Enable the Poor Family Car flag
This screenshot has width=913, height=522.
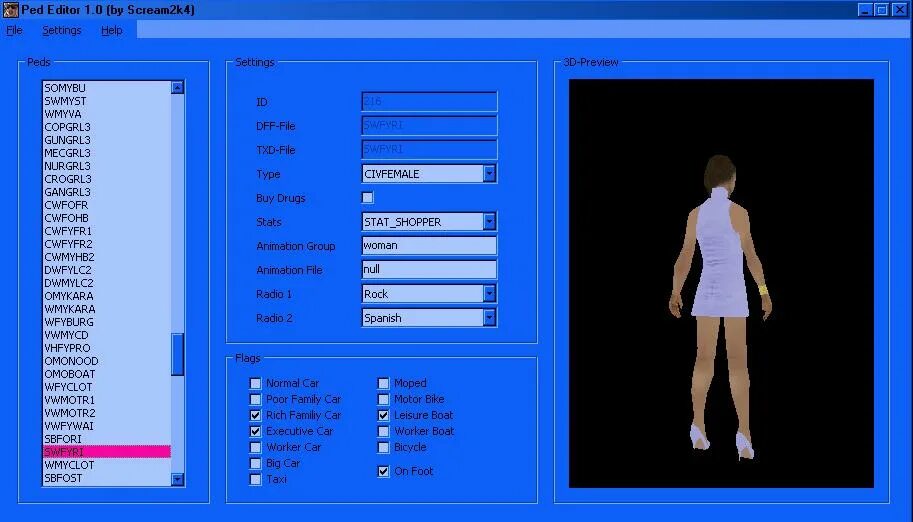(255, 399)
